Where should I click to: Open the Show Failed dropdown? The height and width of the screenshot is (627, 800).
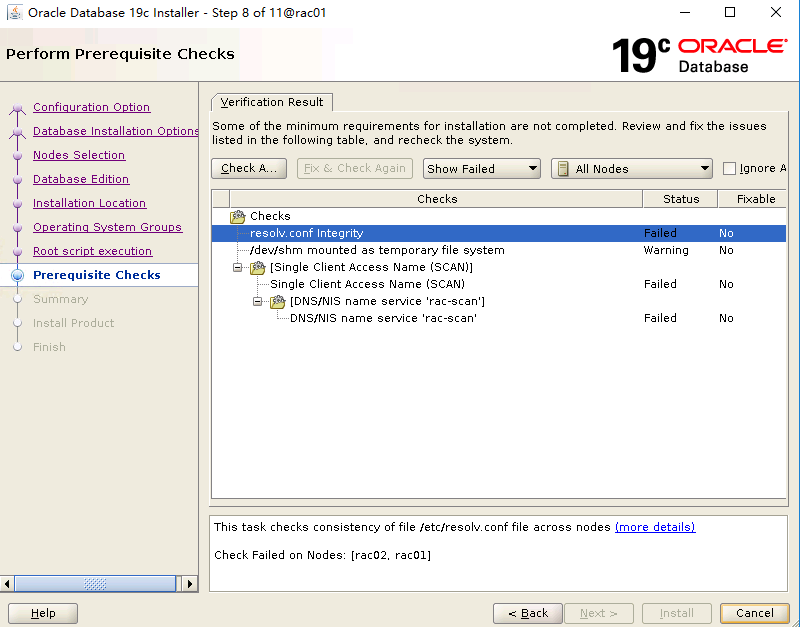tap(481, 168)
